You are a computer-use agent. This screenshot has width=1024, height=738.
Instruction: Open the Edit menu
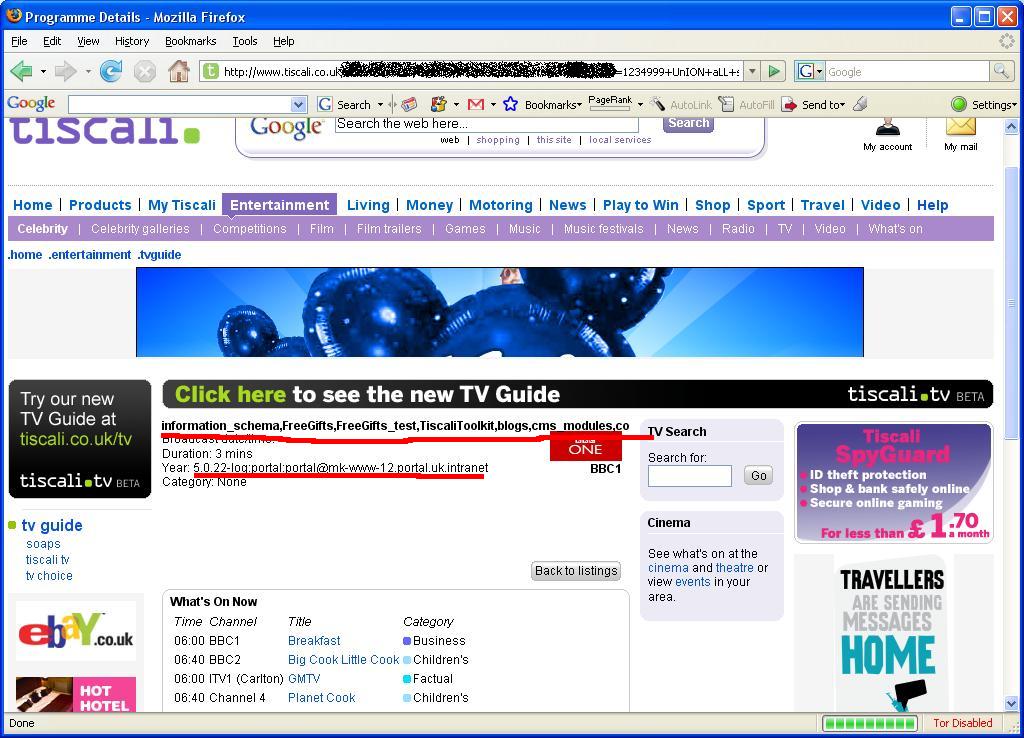(x=52, y=41)
